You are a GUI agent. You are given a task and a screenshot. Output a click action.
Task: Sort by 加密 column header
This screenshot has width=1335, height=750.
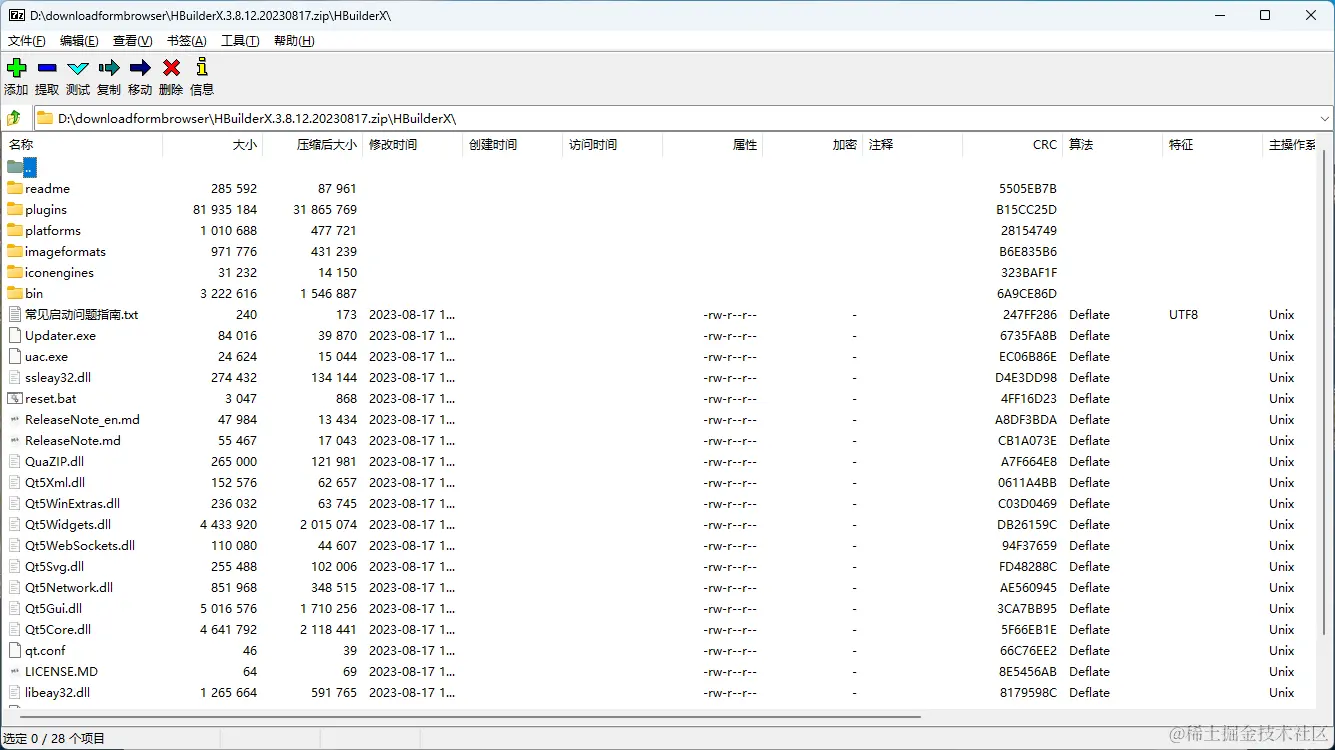click(x=812, y=145)
